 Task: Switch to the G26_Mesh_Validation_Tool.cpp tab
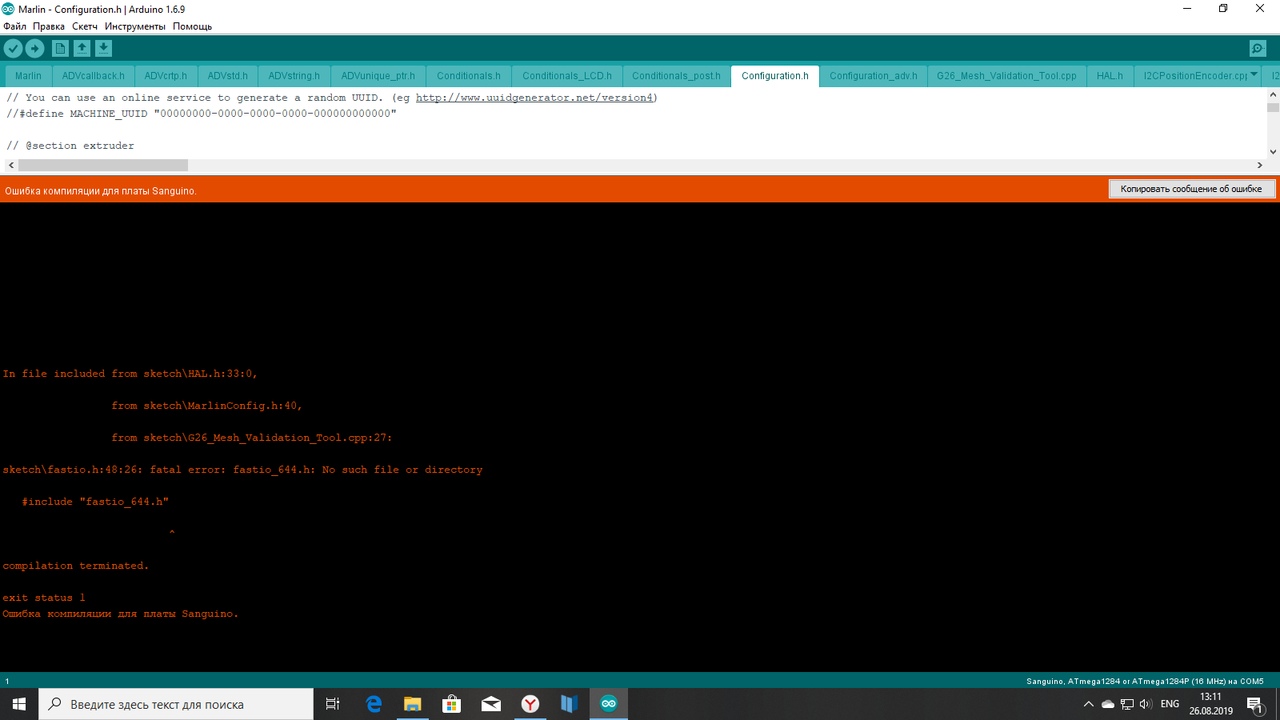click(x=1007, y=76)
